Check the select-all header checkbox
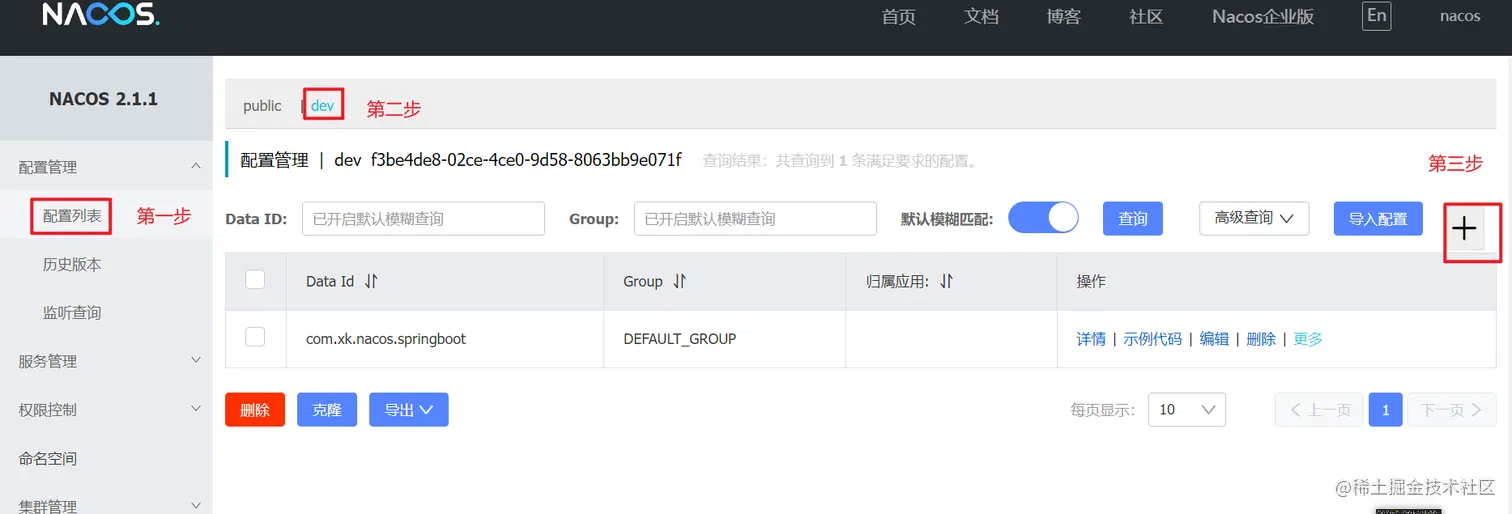 click(255, 280)
